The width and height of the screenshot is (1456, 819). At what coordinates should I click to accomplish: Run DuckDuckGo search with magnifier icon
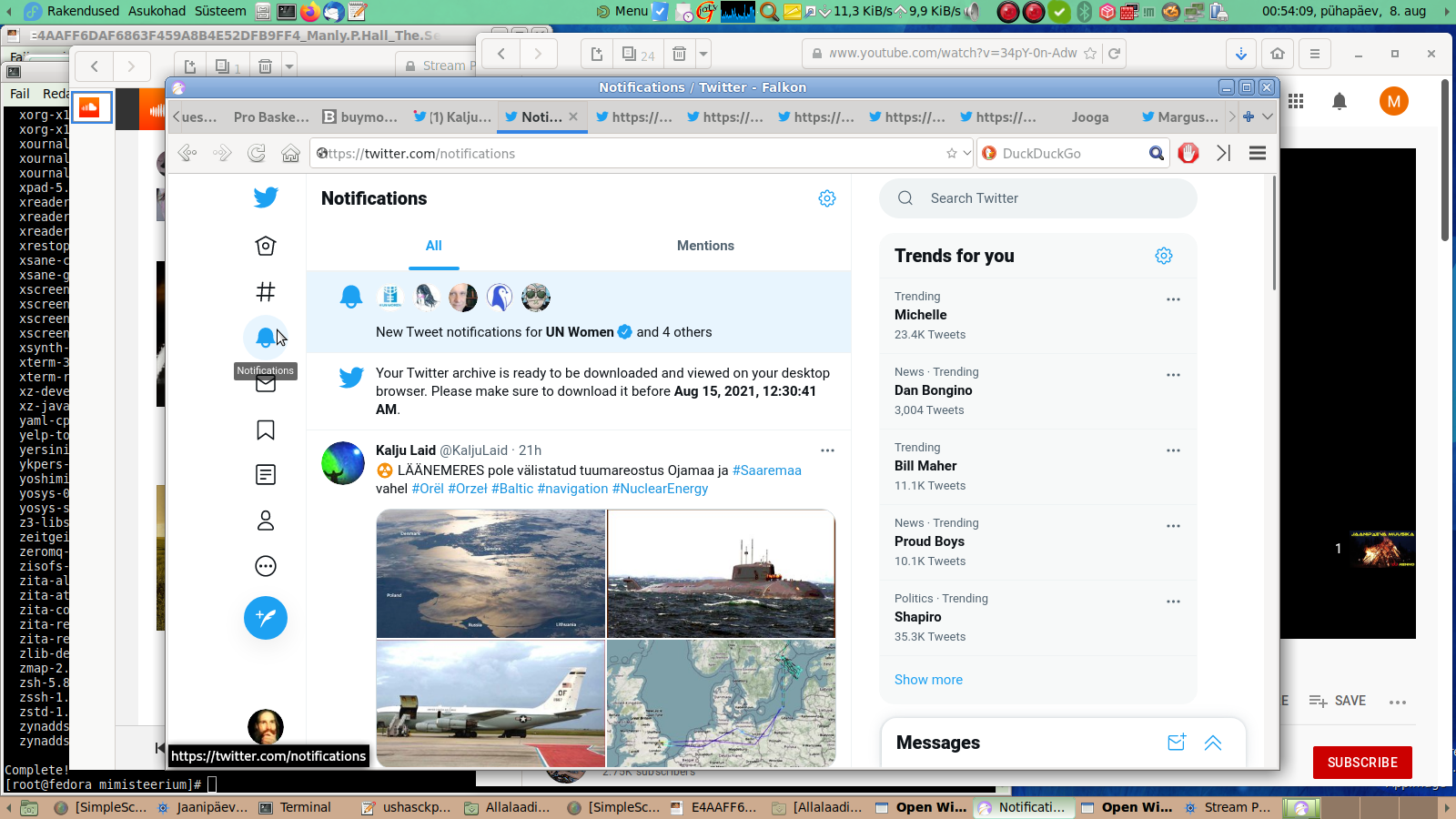tap(1156, 153)
